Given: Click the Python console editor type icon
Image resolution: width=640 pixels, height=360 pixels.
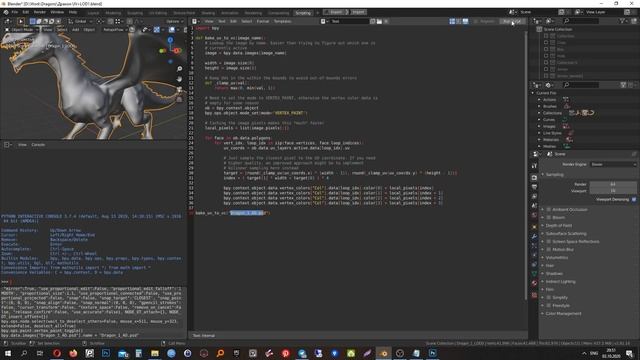Looking at the screenshot, I should pos(7,145).
